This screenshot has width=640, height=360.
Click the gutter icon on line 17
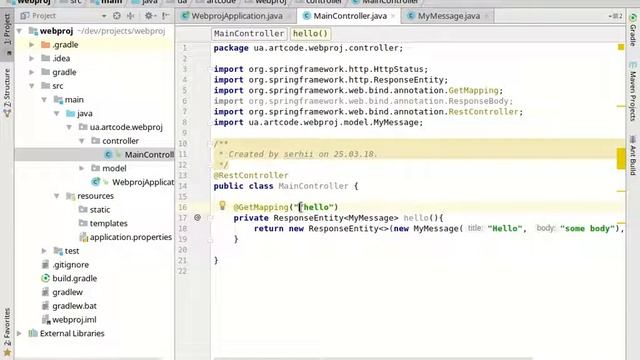197,218
